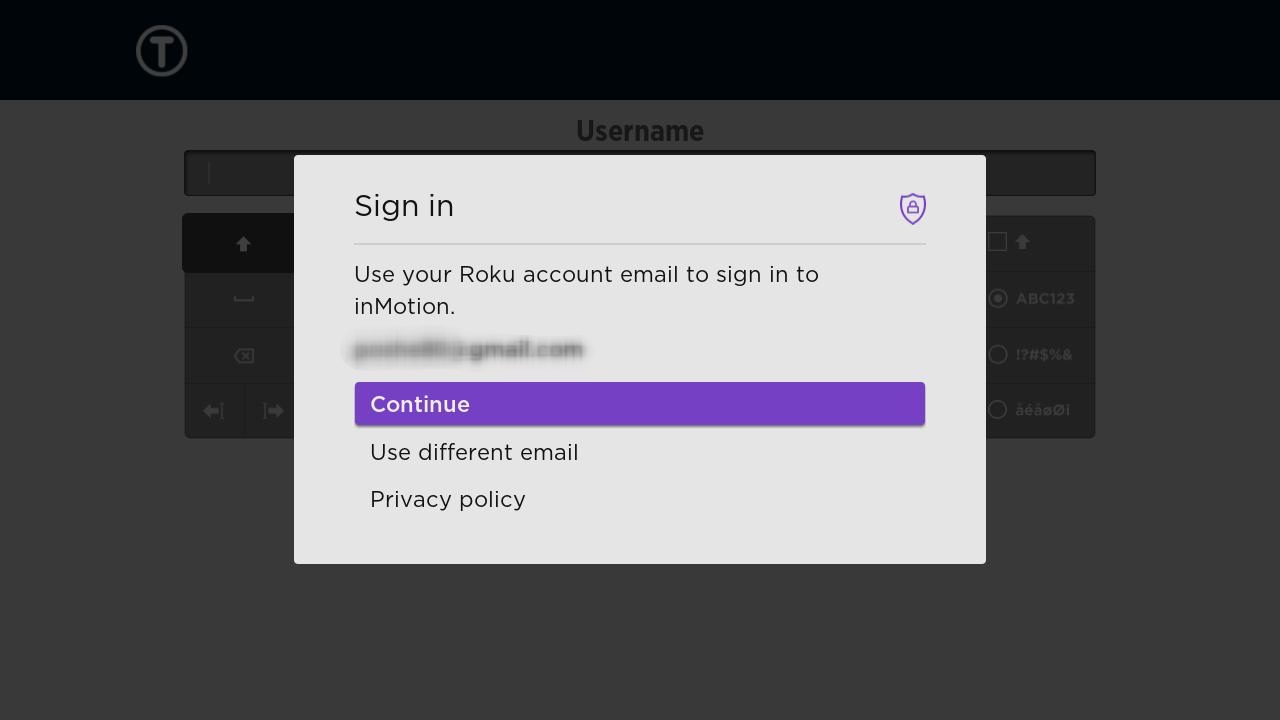
Task: Continue with the shown Roku email
Action: click(x=640, y=404)
